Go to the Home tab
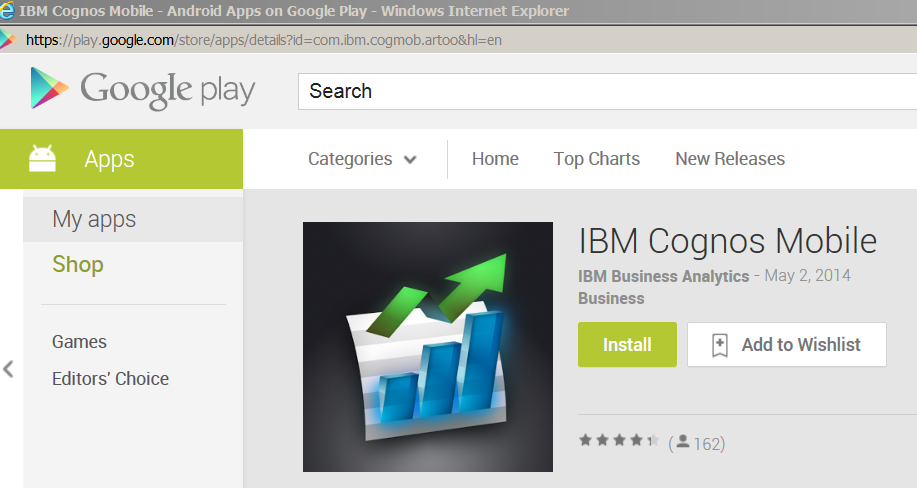This screenshot has height=488, width=917. point(495,159)
